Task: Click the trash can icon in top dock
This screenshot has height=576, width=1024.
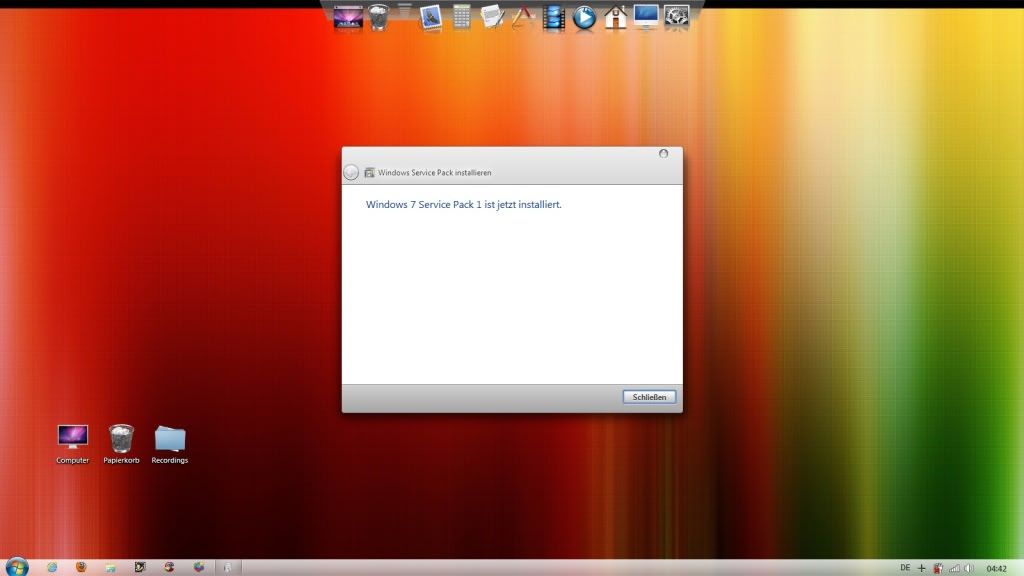Action: pos(379,17)
